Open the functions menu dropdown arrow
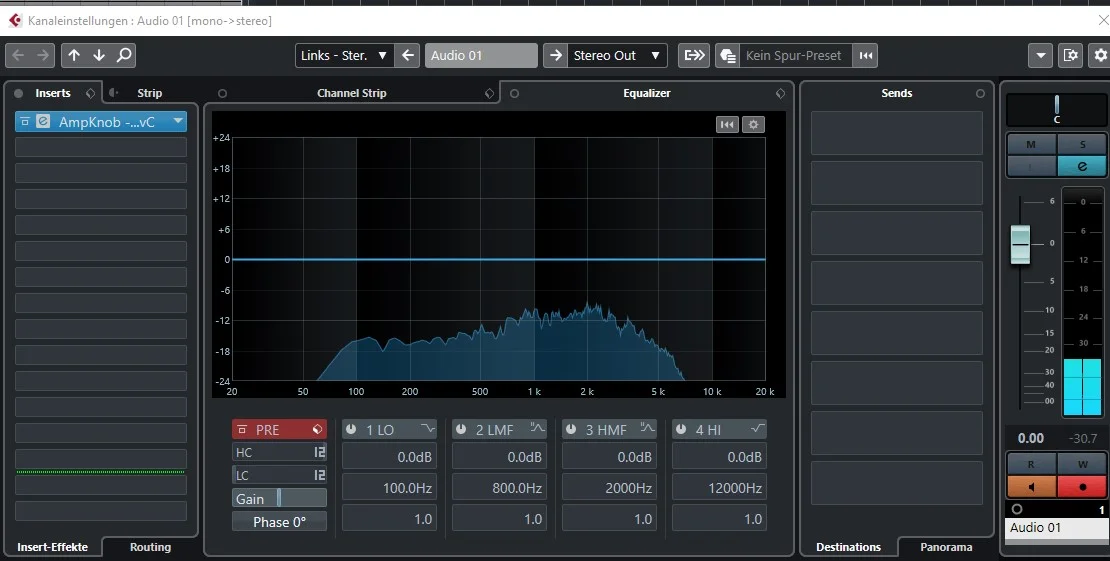 click(x=1040, y=55)
